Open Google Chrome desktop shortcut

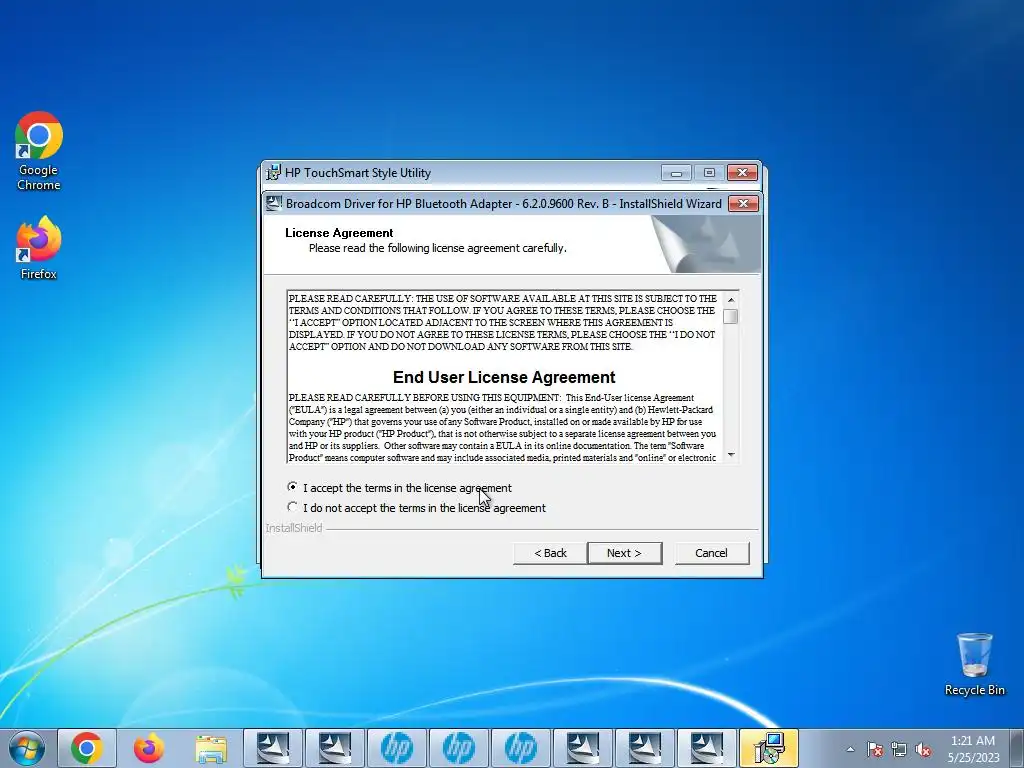click(39, 151)
